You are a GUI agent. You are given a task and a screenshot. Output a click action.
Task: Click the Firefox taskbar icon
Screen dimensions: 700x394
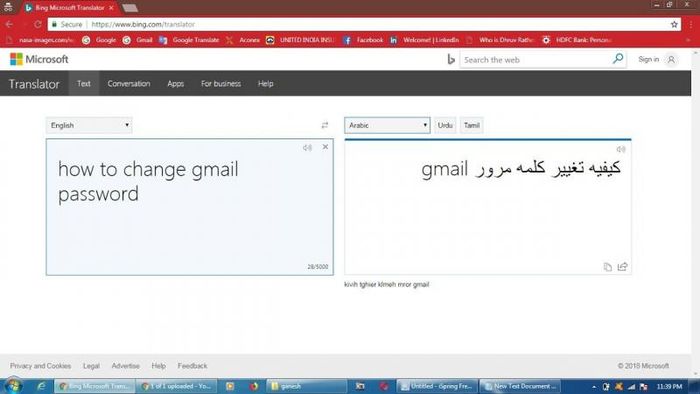click(254, 386)
